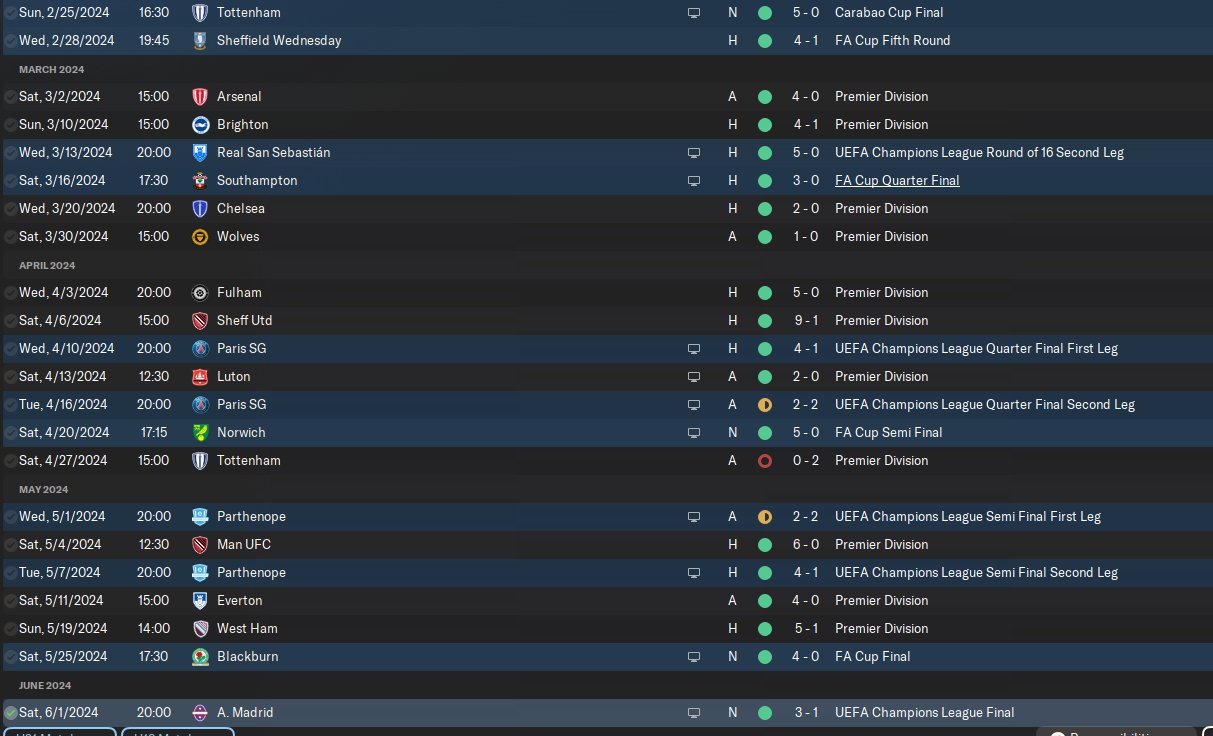Toggle the checkmark beside Wed, 3/13/2024
Image resolution: width=1213 pixels, height=736 pixels.
tap(10, 153)
